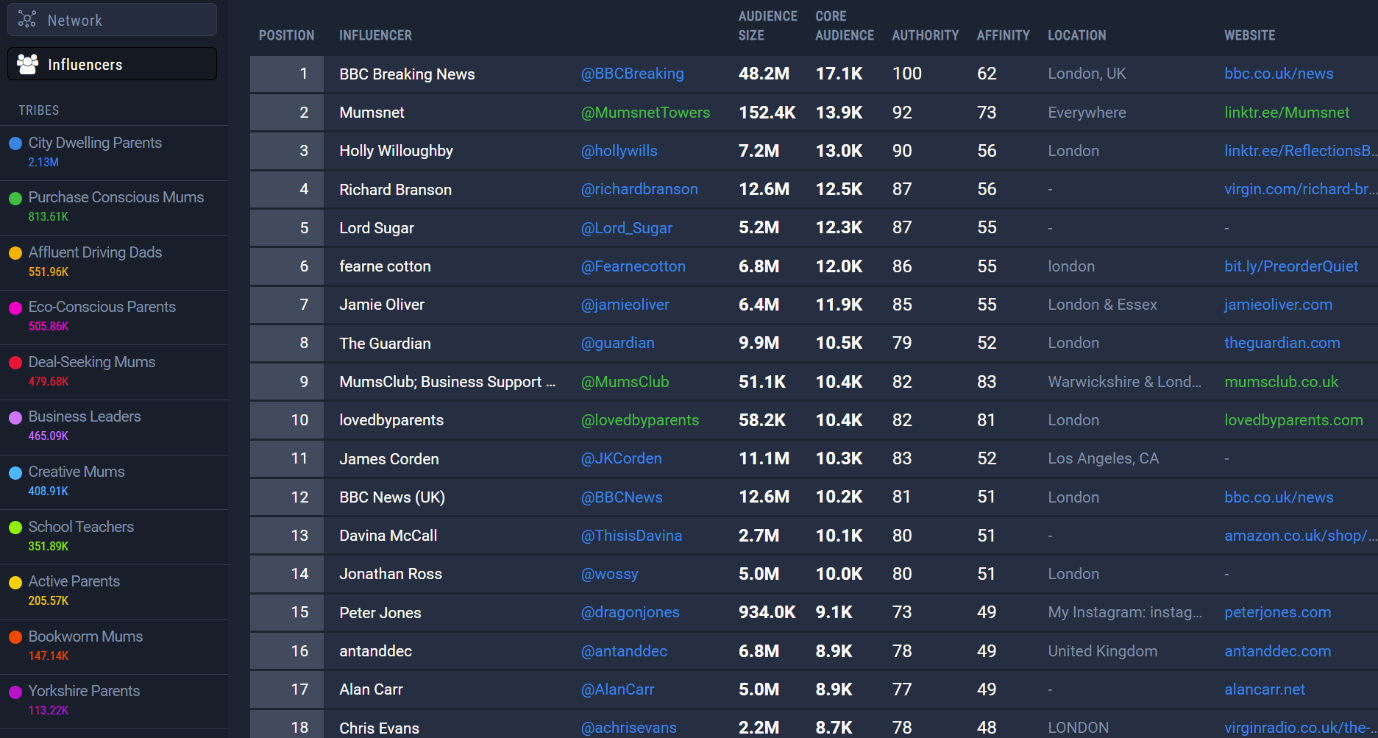
Task: Open the Influencers tab
Action: coord(112,64)
